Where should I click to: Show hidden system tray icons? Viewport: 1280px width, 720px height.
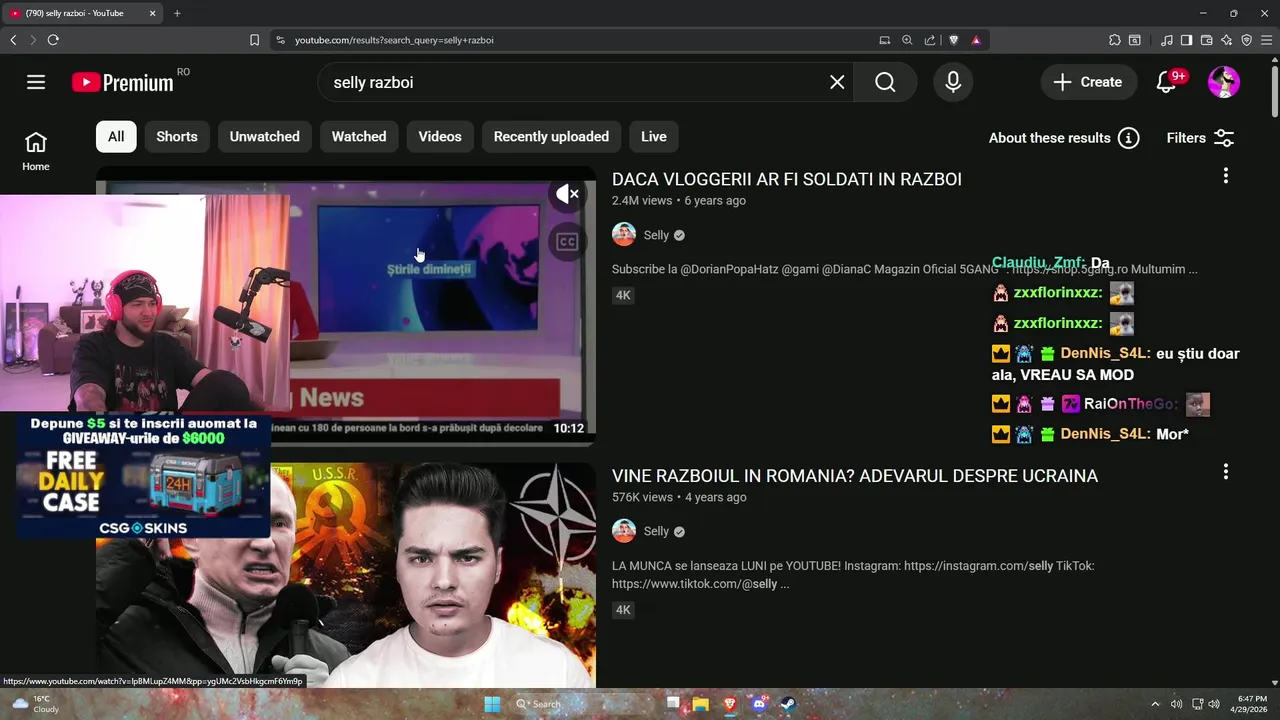point(1155,704)
